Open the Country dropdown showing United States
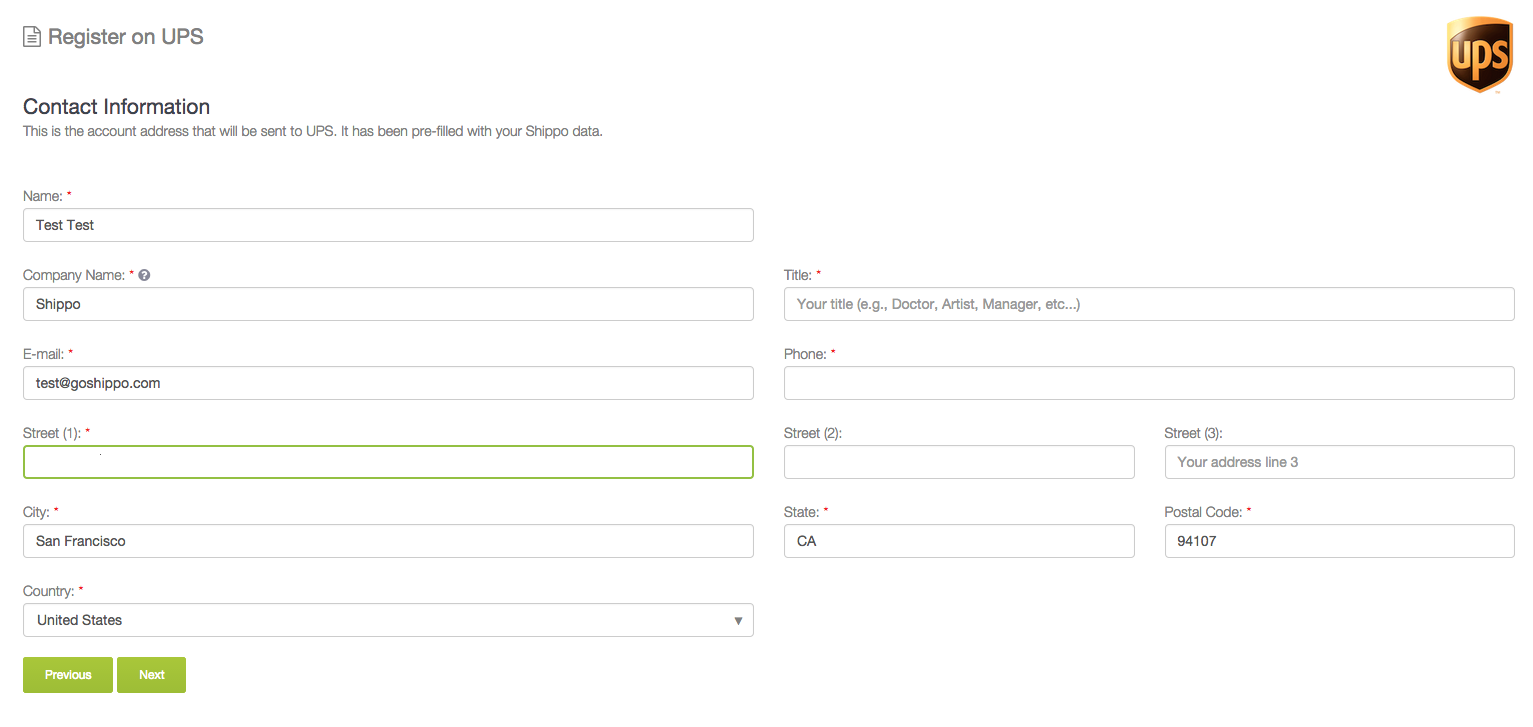The height and width of the screenshot is (727, 1533). click(388, 620)
